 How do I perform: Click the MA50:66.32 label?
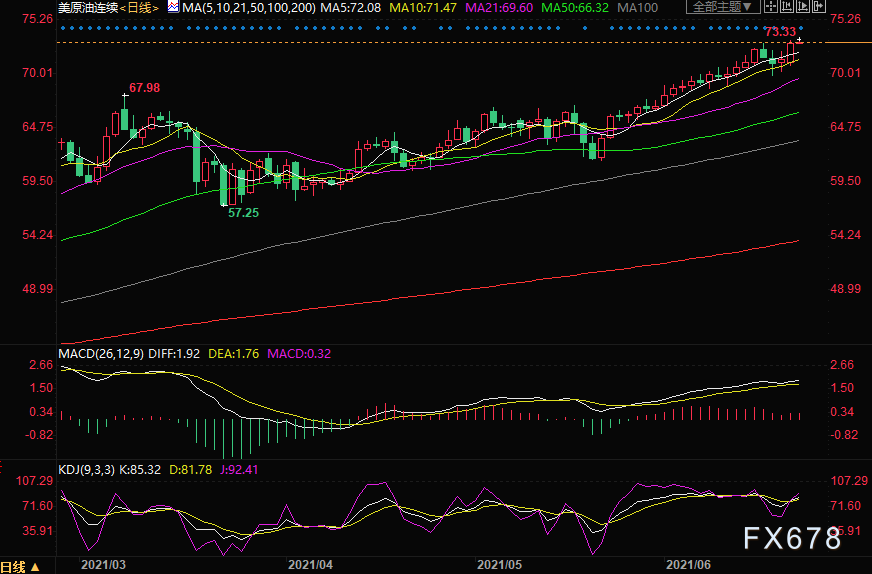click(x=575, y=8)
